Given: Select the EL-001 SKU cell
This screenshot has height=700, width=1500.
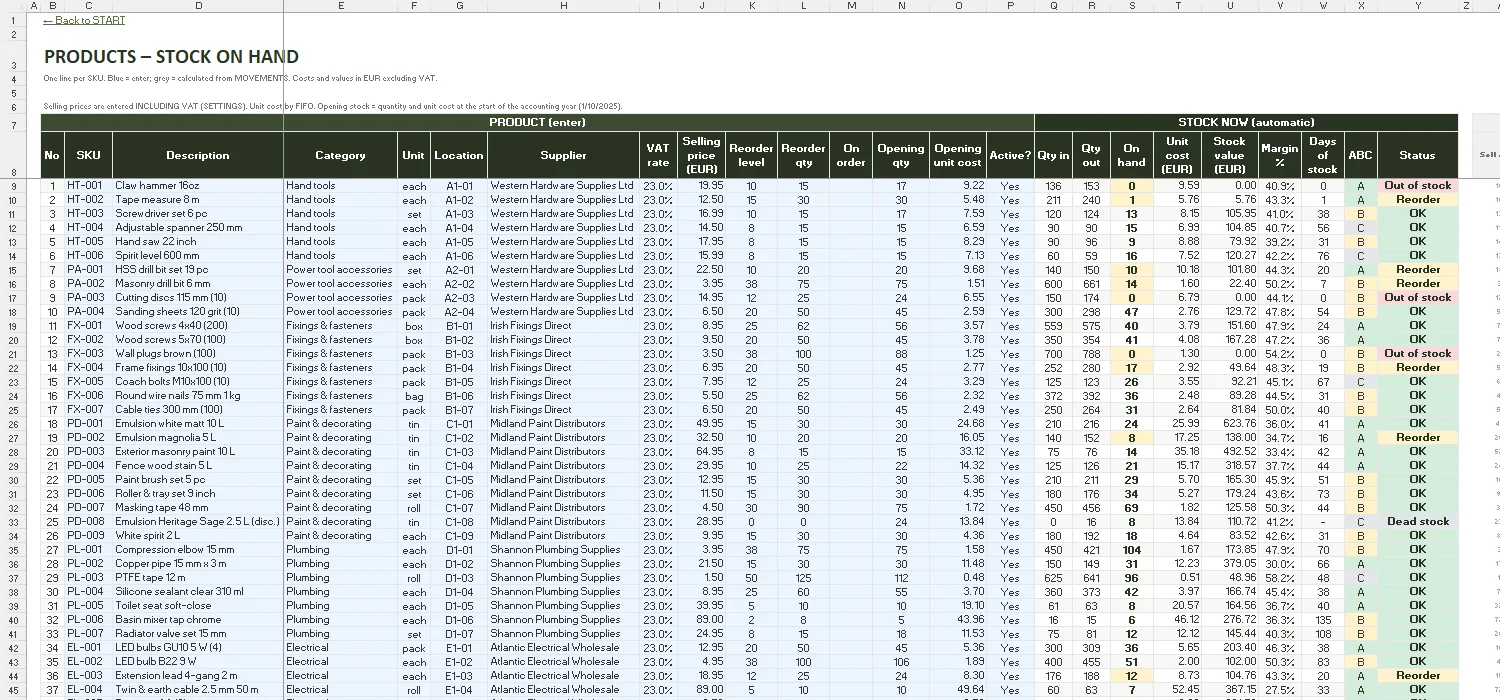Looking at the screenshot, I should pos(88,648).
